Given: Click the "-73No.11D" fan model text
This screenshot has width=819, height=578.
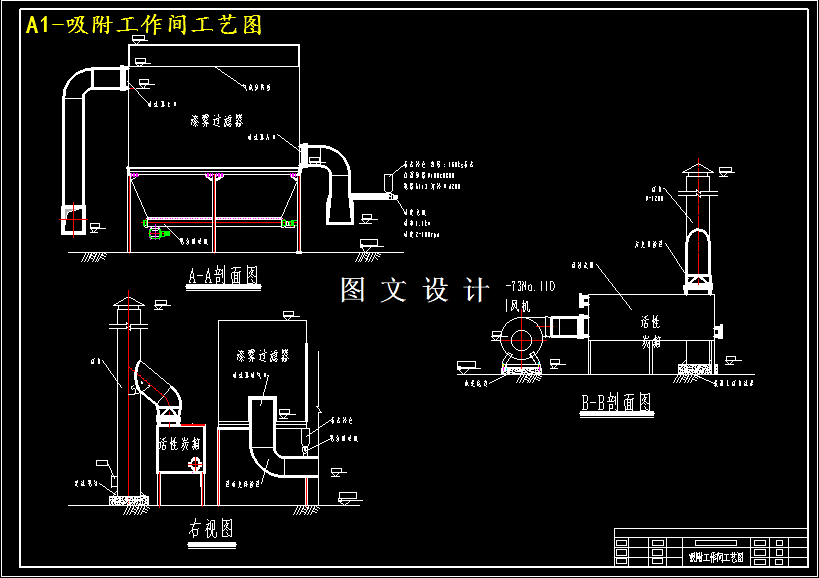Looking at the screenshot, I should [x=530, y=286].
